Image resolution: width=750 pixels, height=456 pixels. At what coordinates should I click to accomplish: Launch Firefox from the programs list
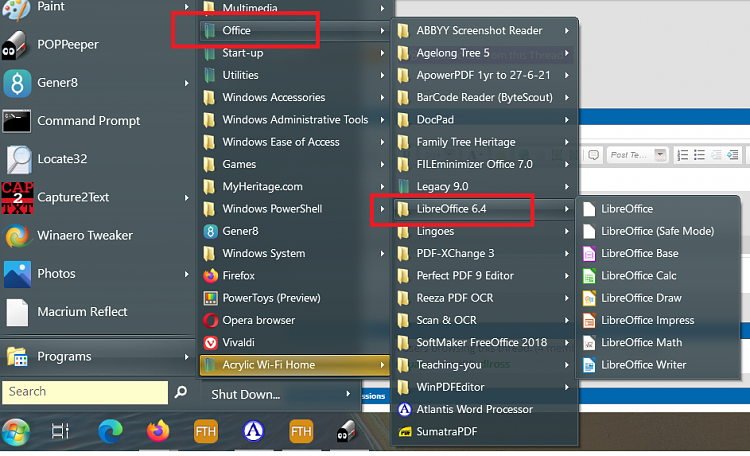(x=294, y=276)
